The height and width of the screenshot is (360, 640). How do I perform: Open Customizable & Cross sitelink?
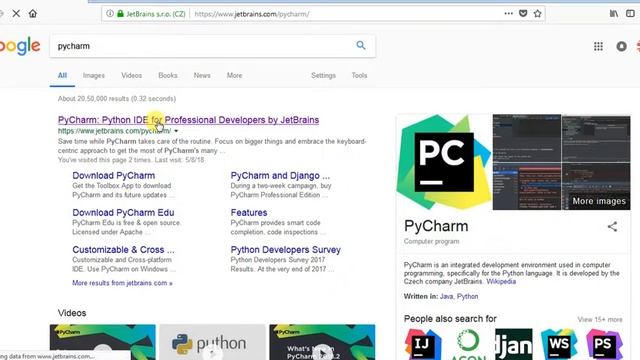(x=123, y=250)
